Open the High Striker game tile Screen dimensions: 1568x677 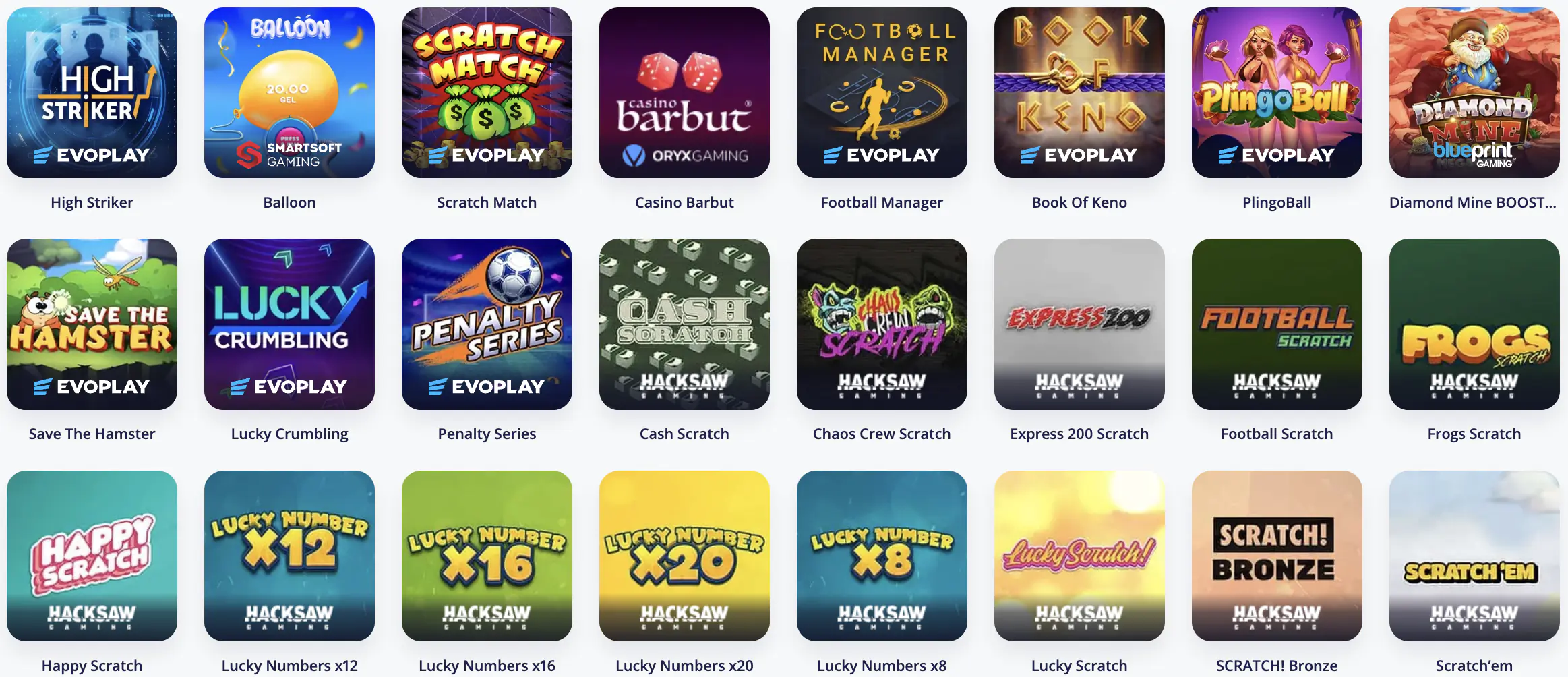92,93
